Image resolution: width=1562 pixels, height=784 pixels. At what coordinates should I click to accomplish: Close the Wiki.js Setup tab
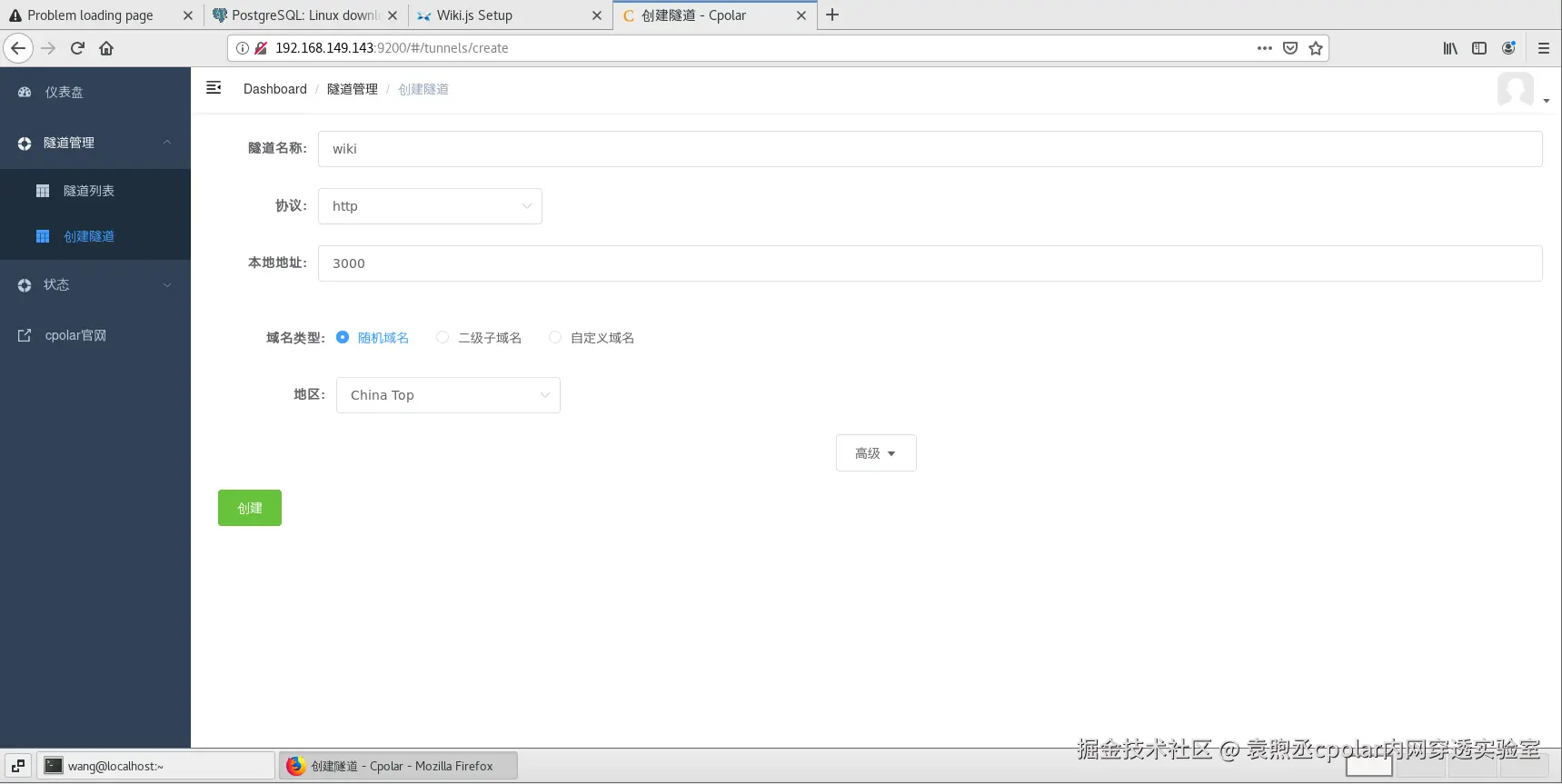[597, 15]
